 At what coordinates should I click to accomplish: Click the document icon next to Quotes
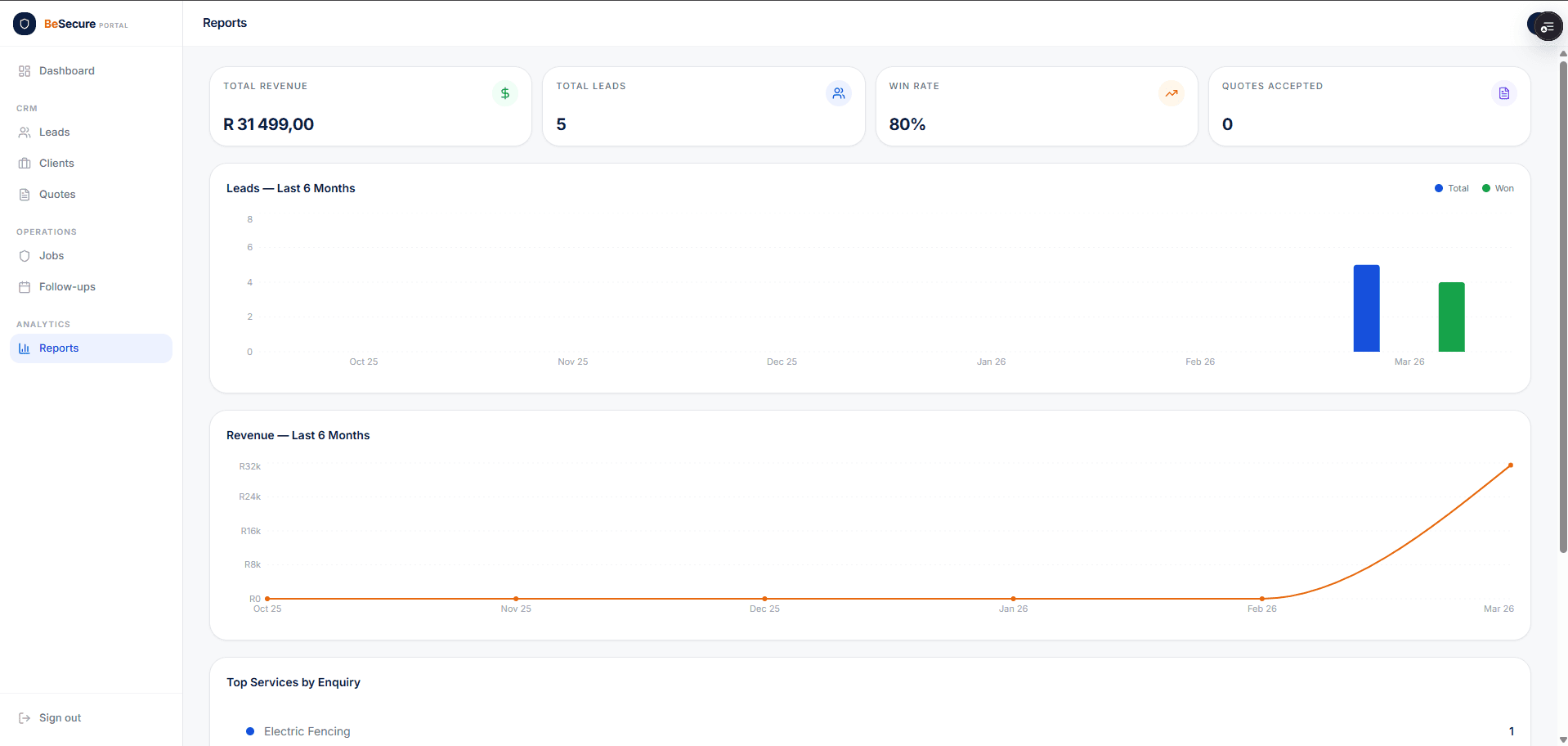pos(25,194)
